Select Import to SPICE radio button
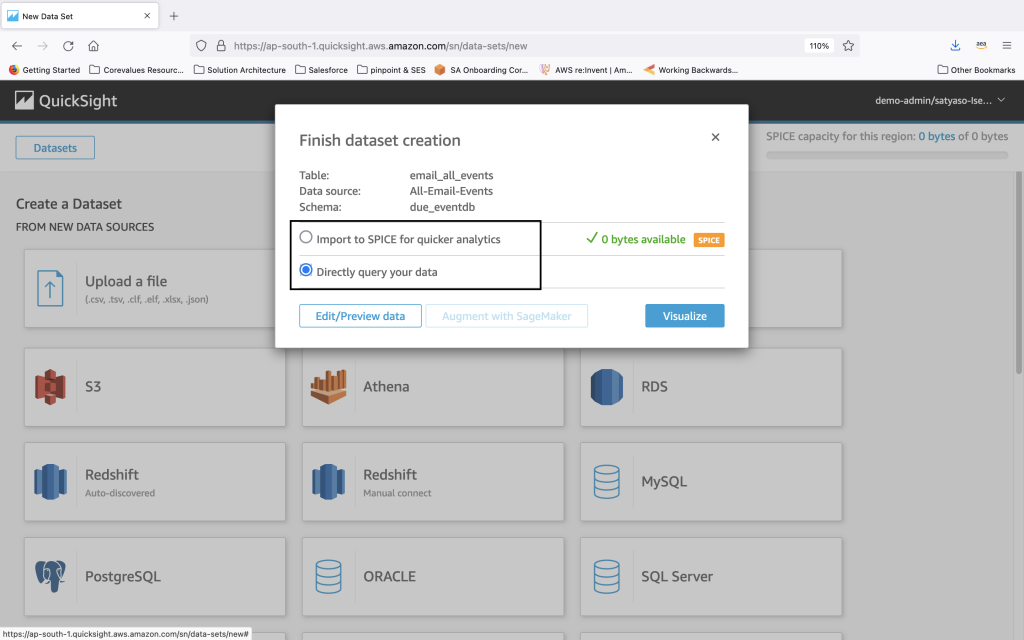The height and width of the screenshot is (640, 1024). click(x=306, y=237)
